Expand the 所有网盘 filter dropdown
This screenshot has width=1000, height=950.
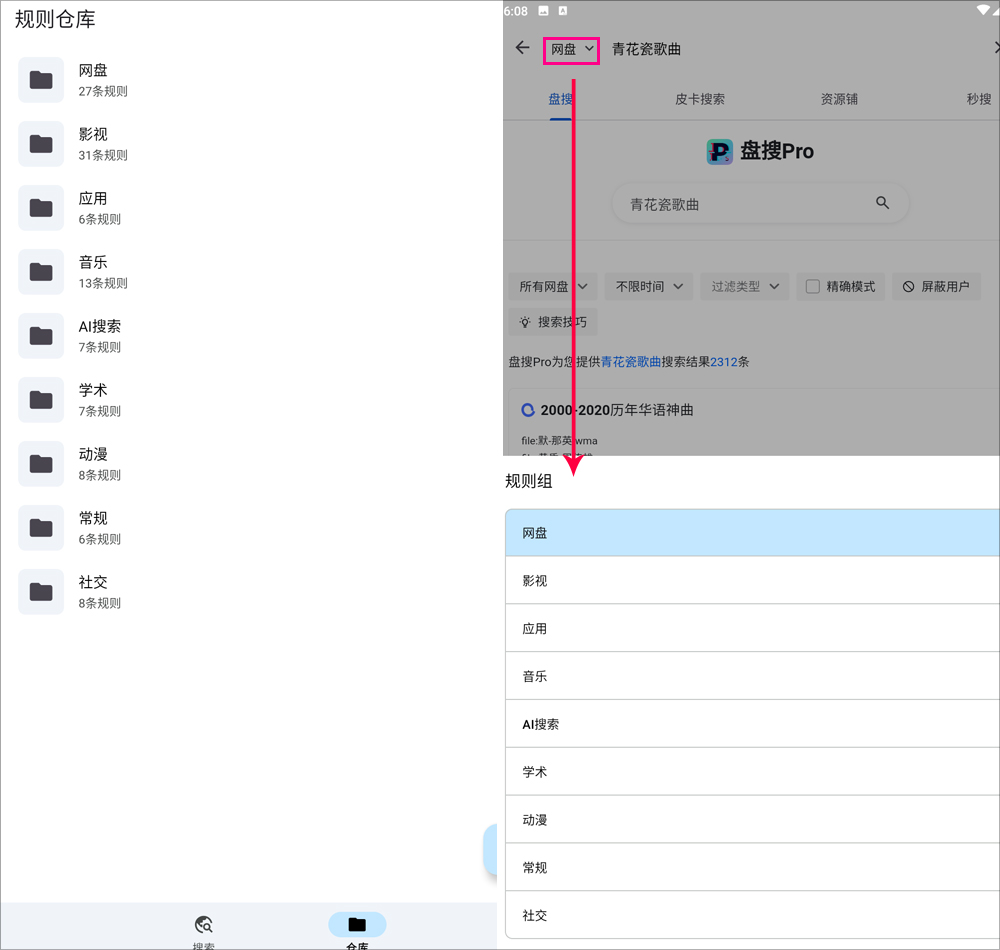(x=553, y=287)
